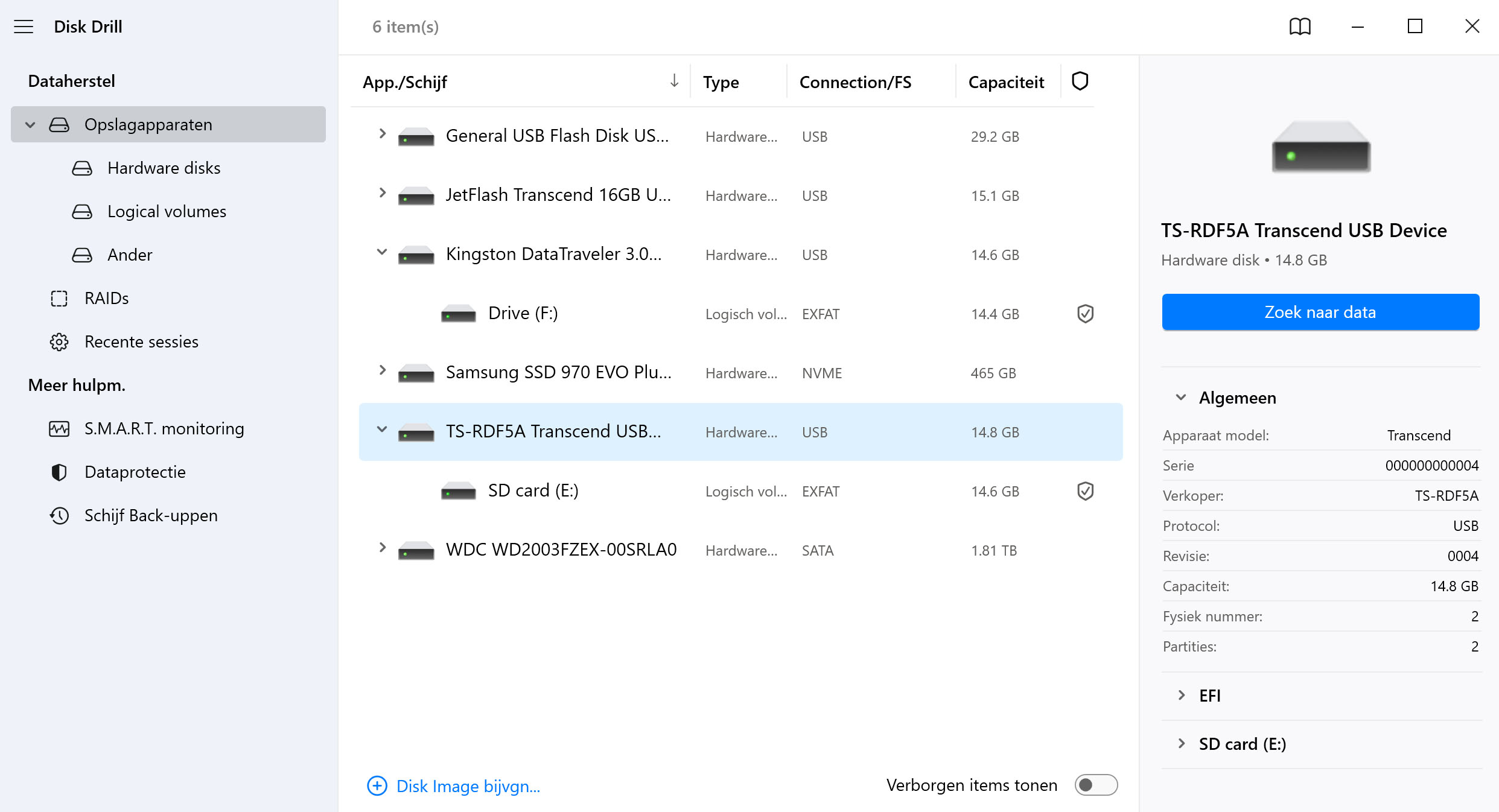Viewport: 1499px width, 812px height.
Task: Select Ander in sidebar
Action: pyautogui.click(x=168, y=255)
